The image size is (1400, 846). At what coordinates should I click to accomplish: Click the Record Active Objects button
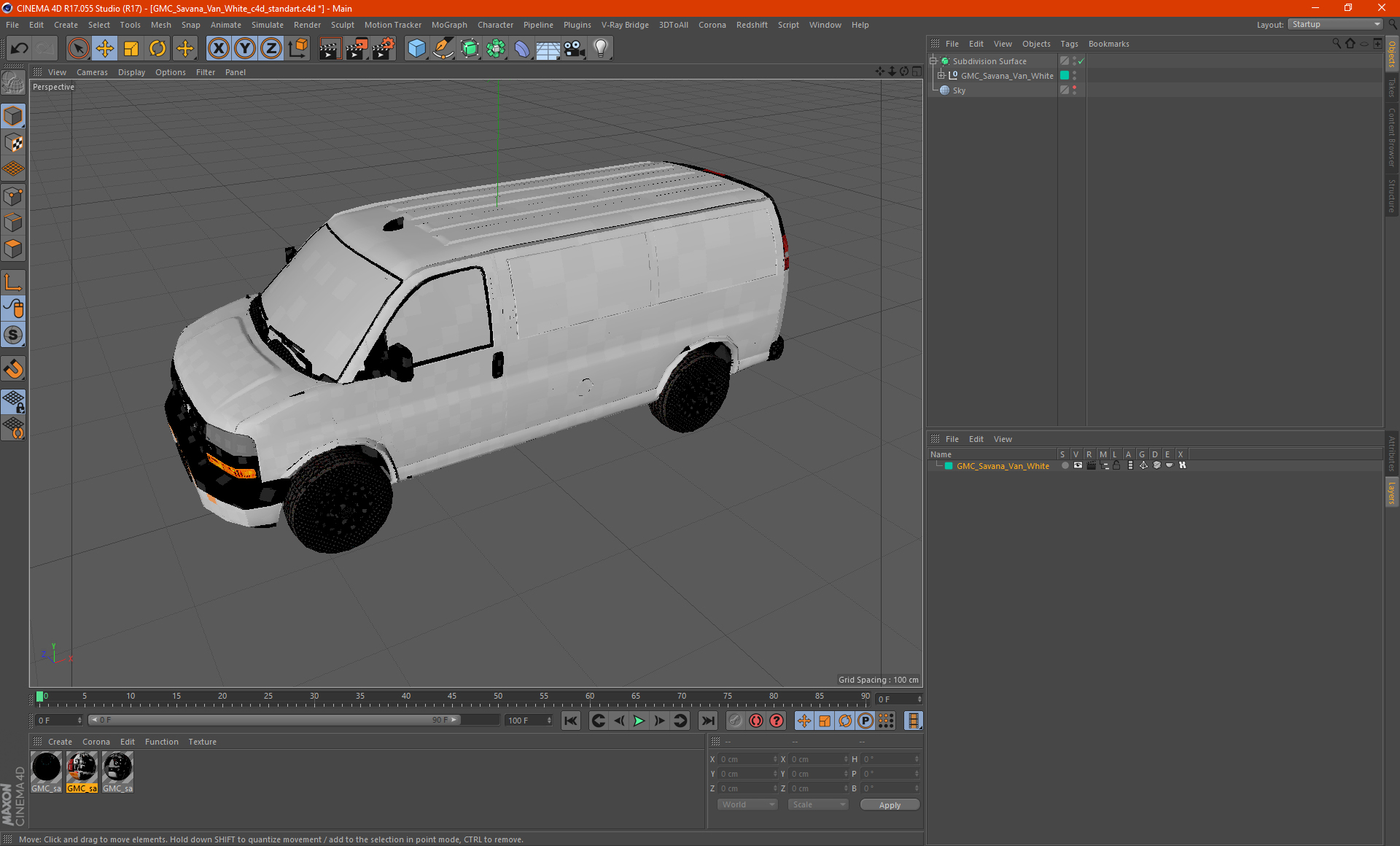[x=736, y=721]
